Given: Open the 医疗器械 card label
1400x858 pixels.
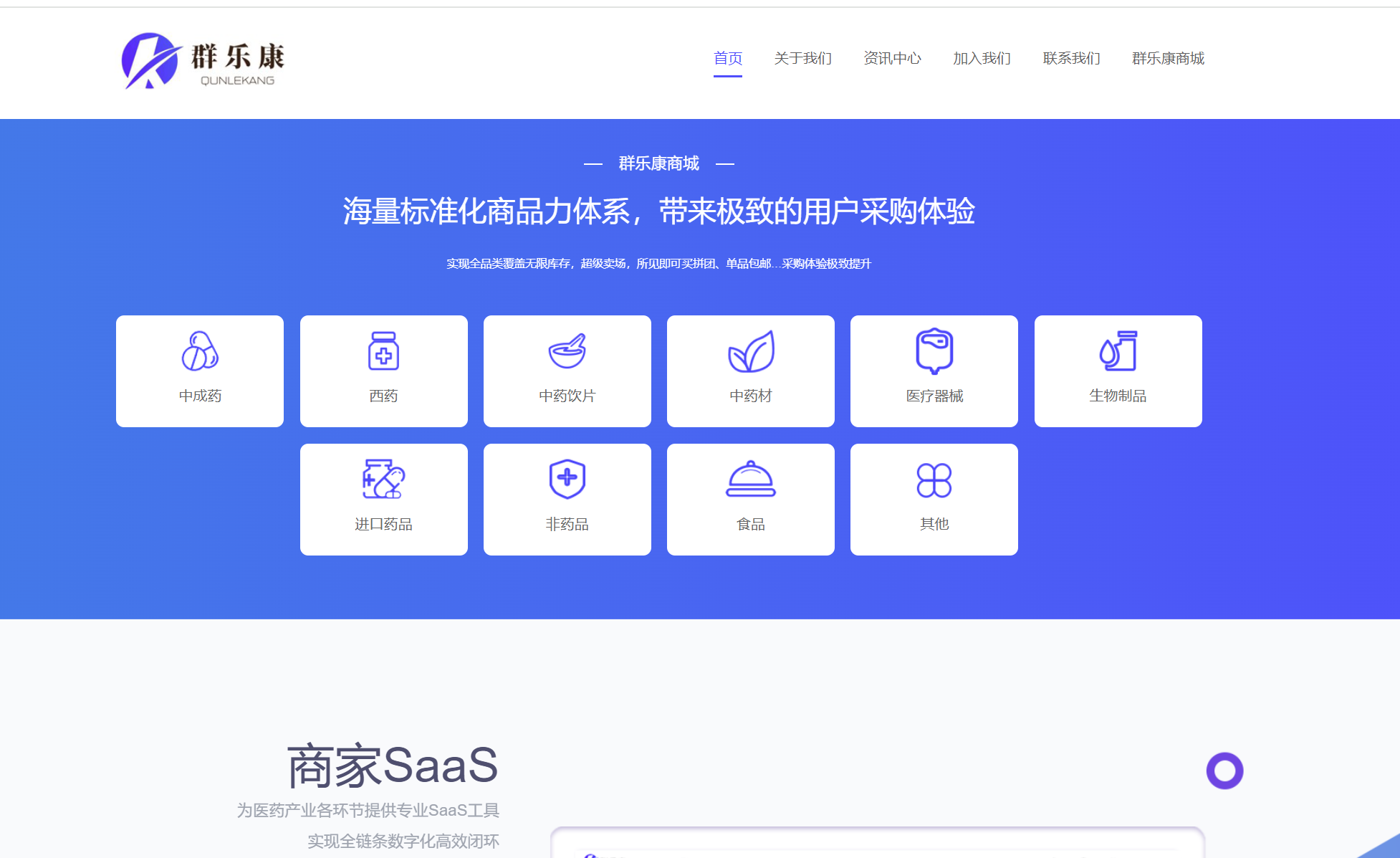Looking at the screenshot, I should [934, 396].
